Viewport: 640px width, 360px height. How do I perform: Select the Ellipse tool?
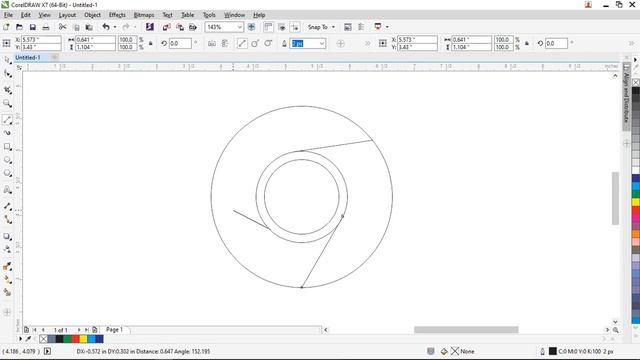[7, 160]
